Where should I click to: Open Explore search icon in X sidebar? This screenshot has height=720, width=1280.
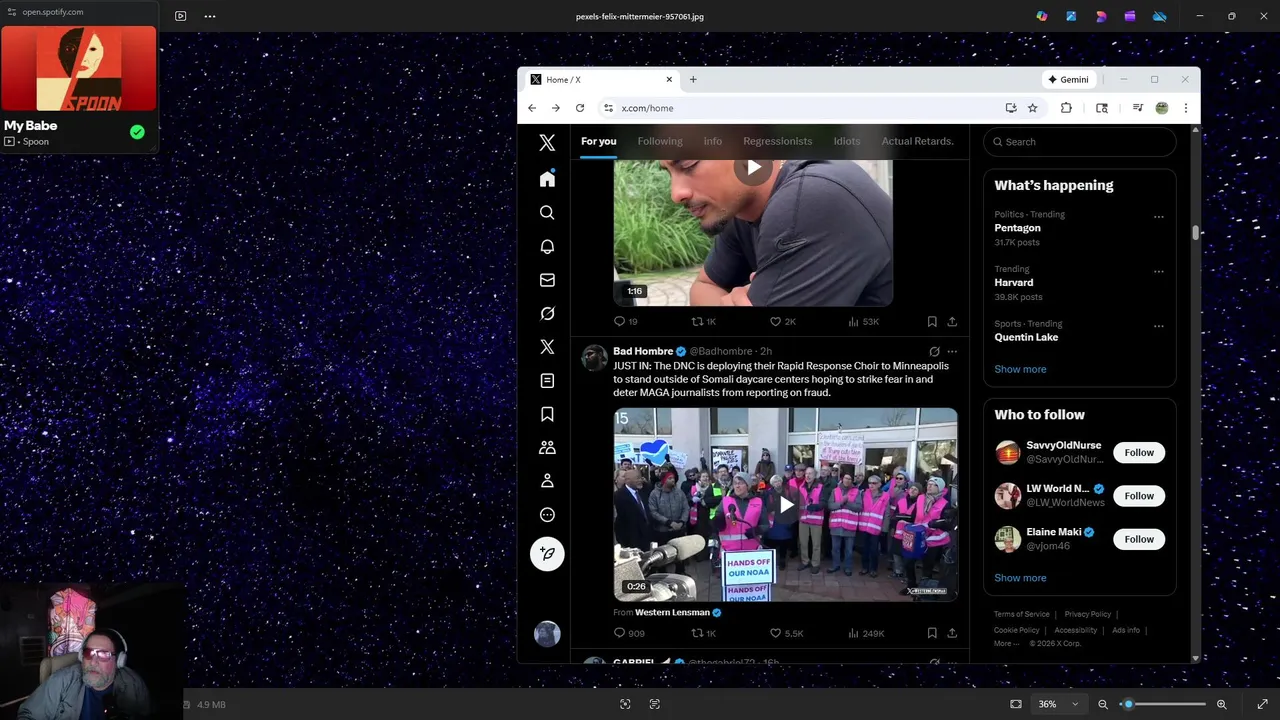click(x=547, y=213)
